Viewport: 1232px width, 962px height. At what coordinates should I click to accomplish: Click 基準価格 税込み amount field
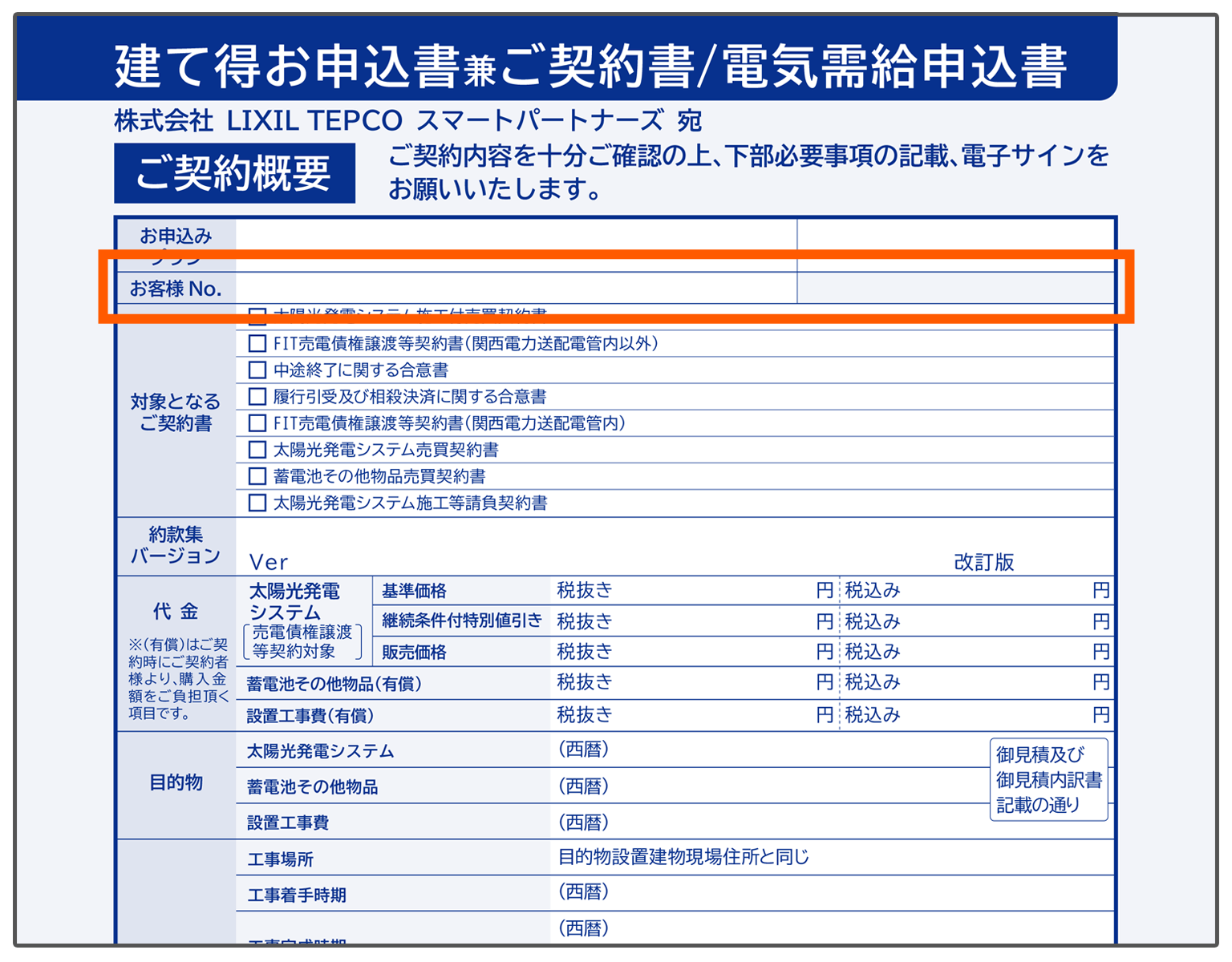tap(995, 591)
